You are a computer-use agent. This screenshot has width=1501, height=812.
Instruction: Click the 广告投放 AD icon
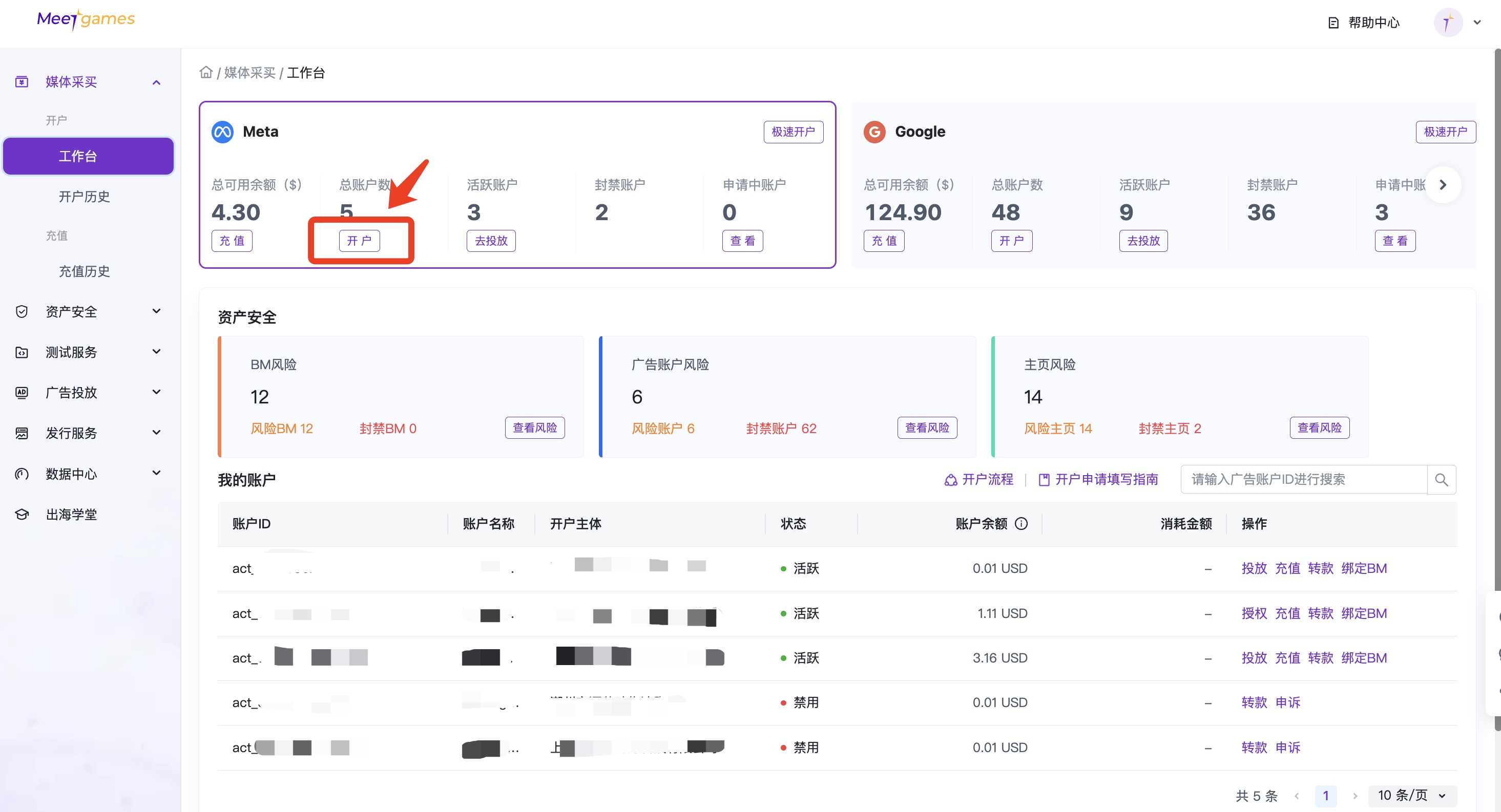coord(22,392)
